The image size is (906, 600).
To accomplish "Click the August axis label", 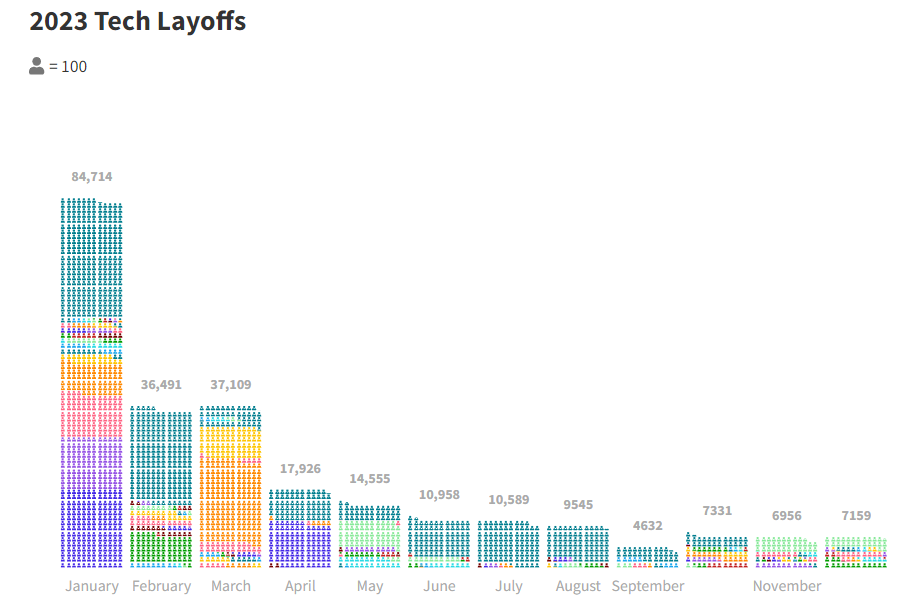I will (578, 586).
